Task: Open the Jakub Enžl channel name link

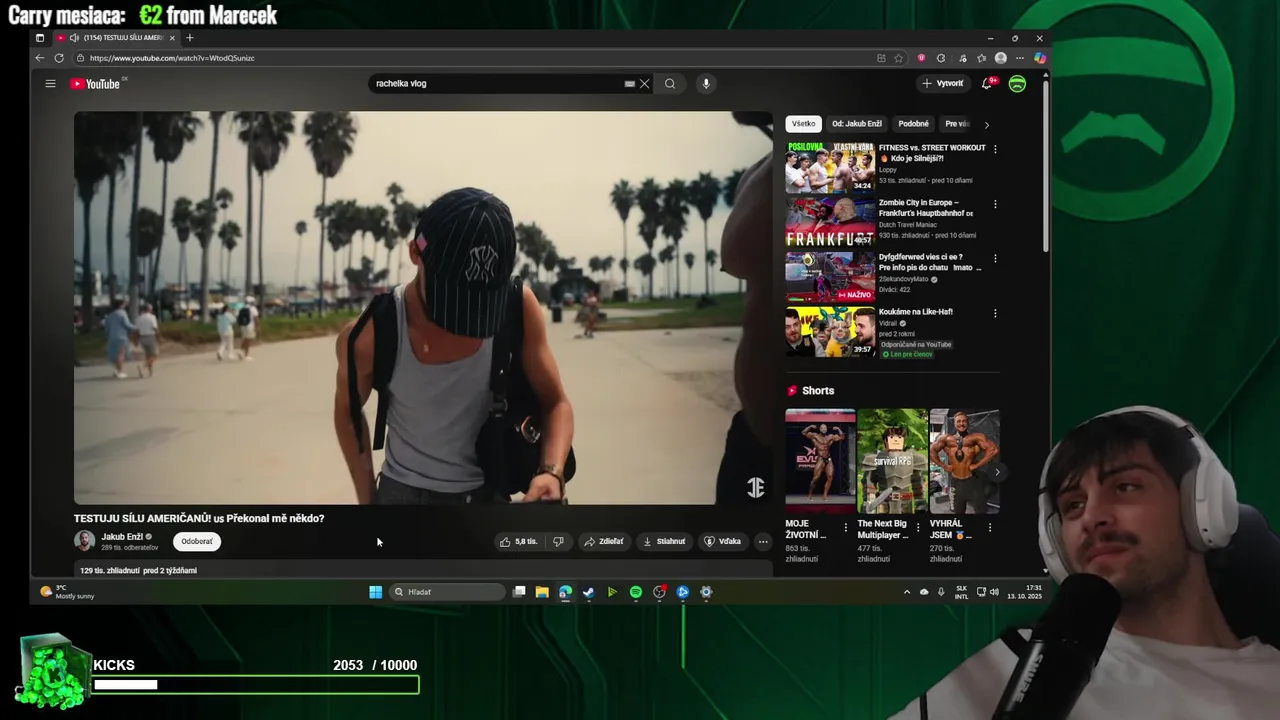Action: click(122, 537)
